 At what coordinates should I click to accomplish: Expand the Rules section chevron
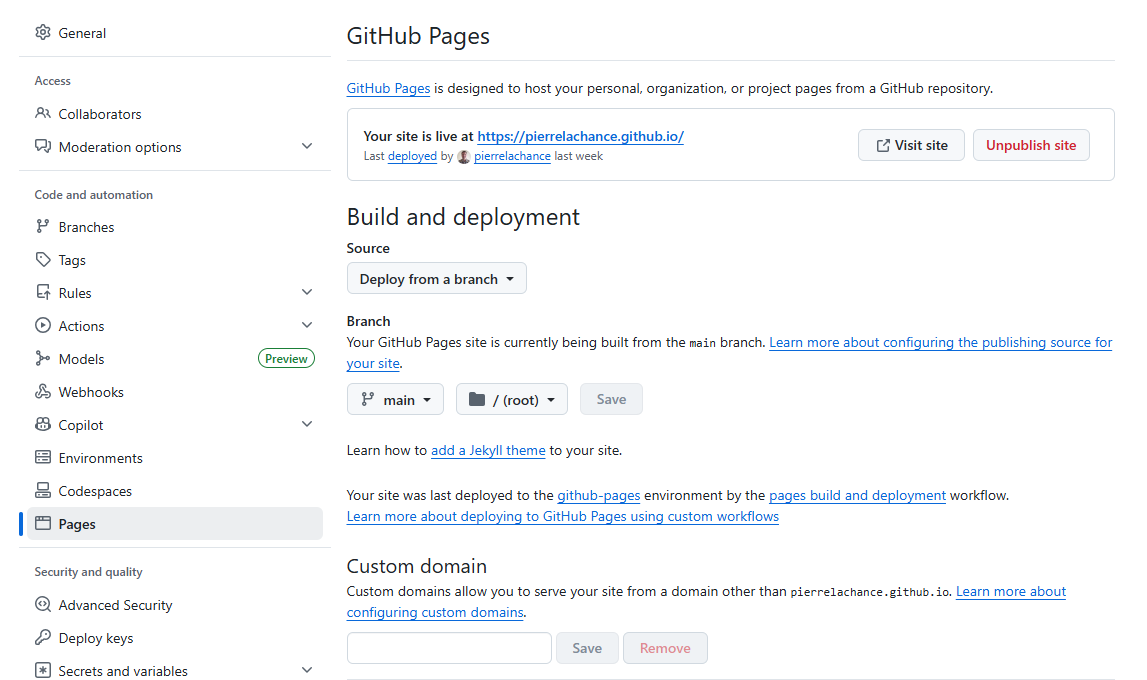(307, 292)
